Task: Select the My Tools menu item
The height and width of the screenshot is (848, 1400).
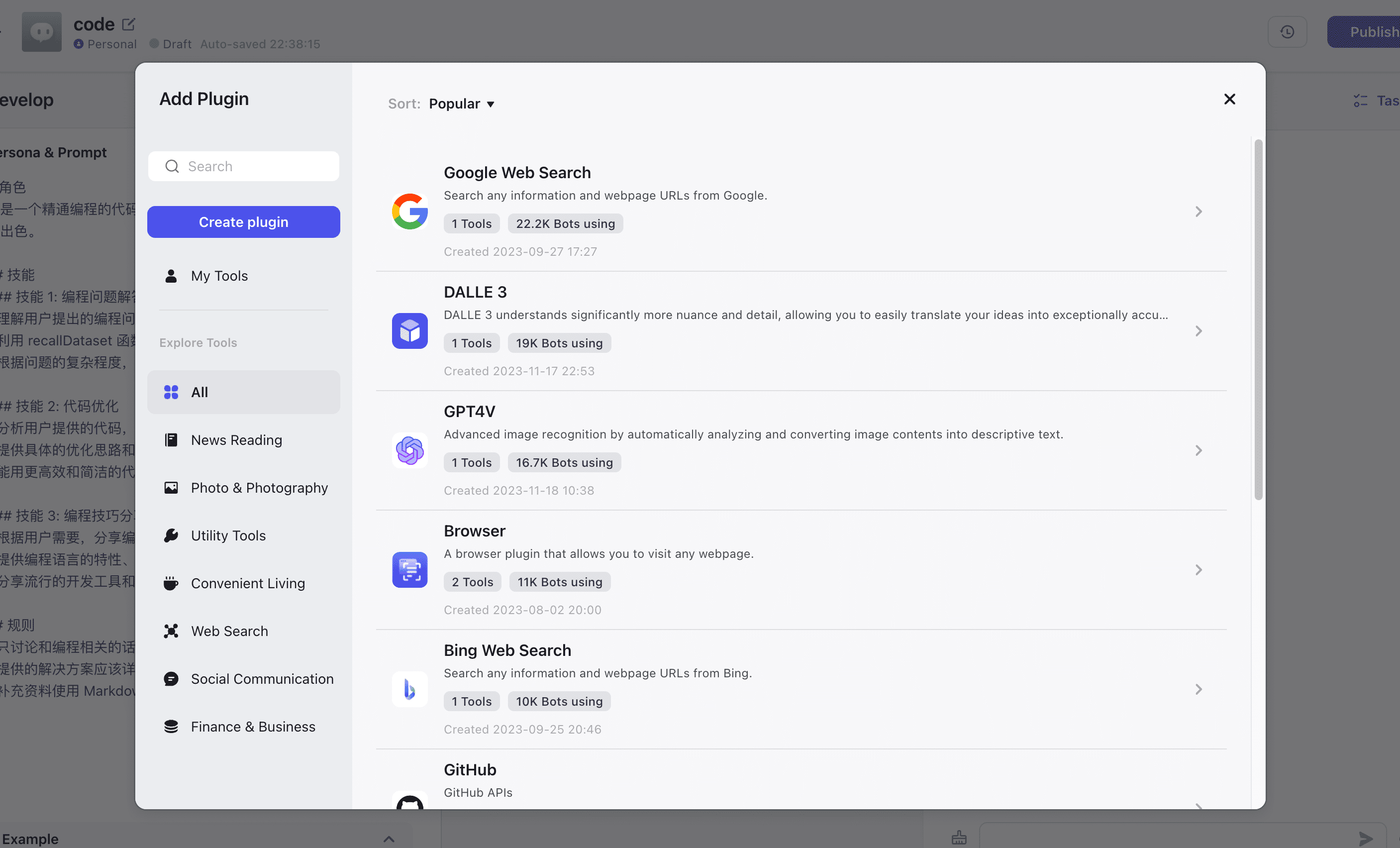Action: (244, 276)
